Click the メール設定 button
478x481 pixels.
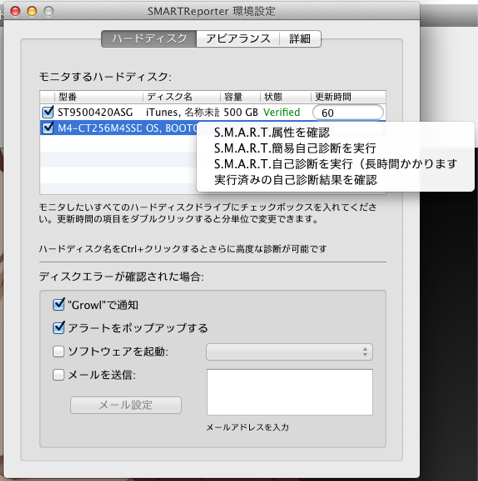(126, 405)
